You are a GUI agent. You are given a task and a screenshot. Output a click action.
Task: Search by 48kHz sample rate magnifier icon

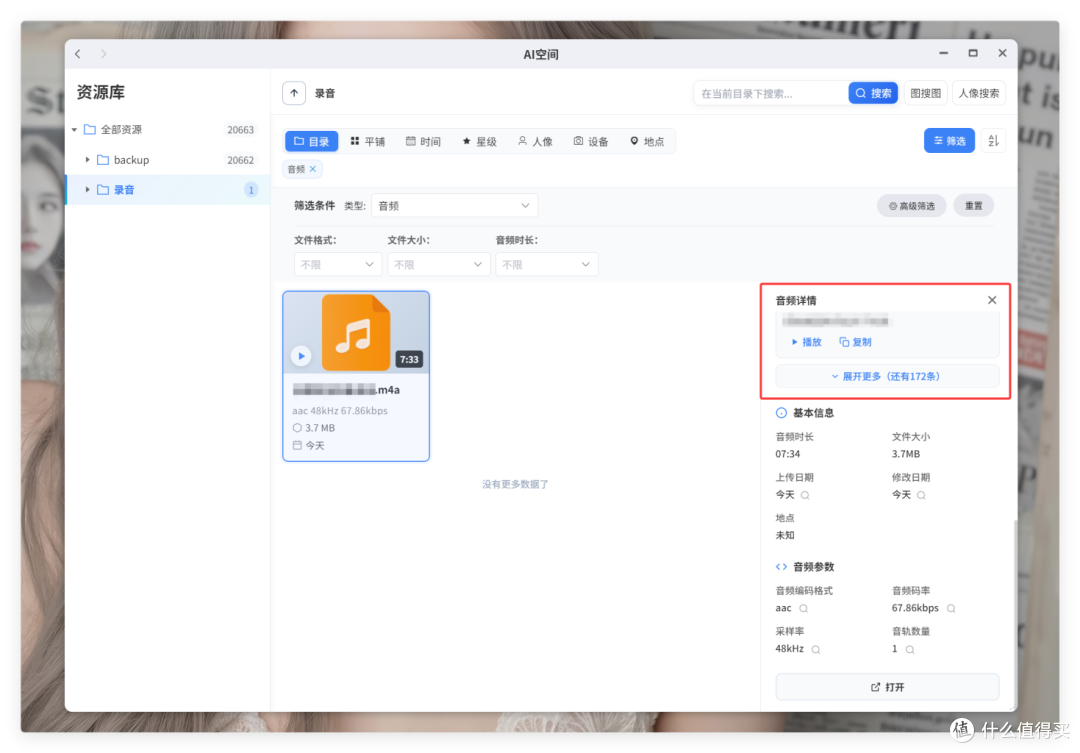[x=816, y=649]
